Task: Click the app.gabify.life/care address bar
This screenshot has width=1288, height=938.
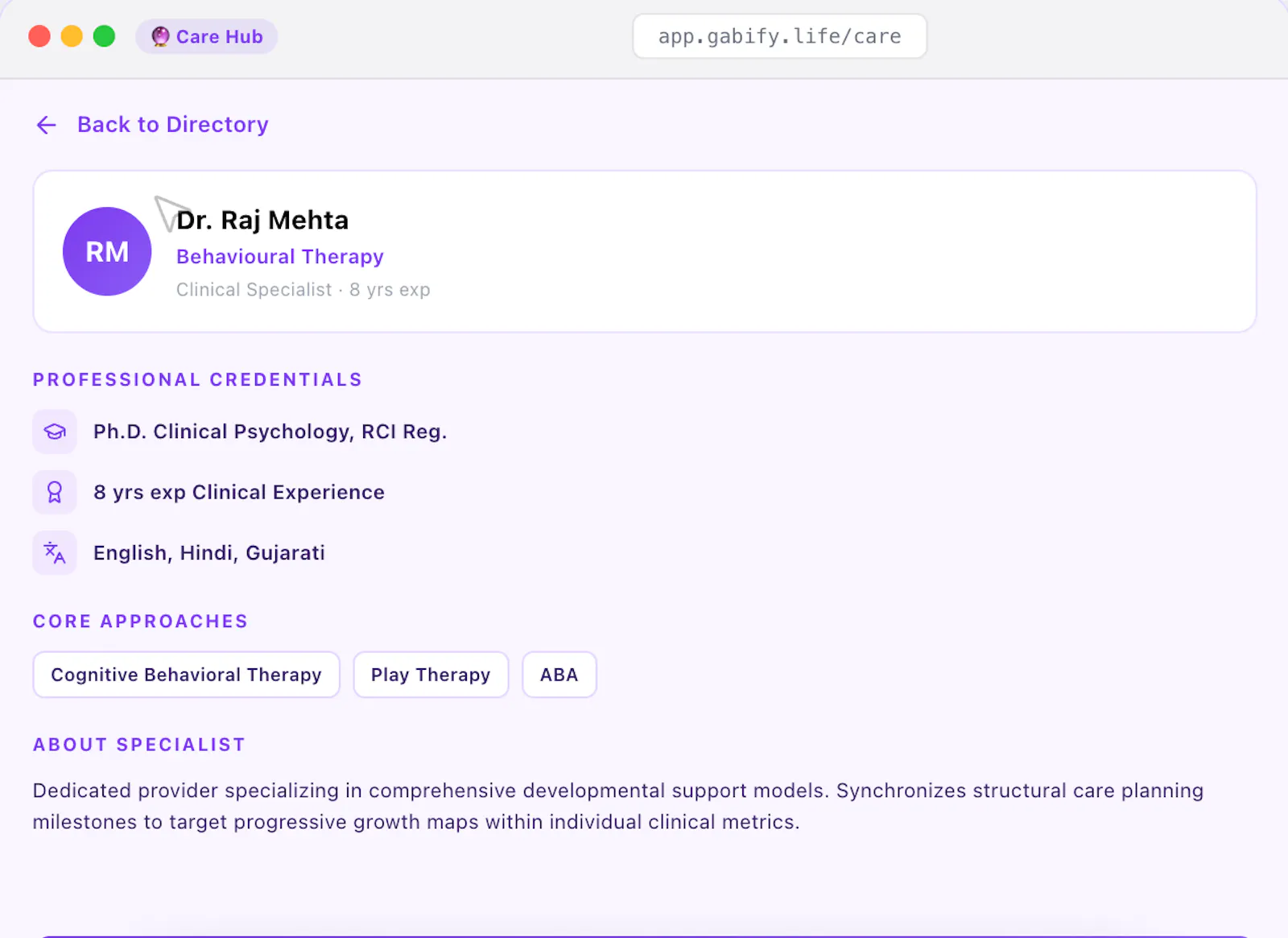Action: (x=779, y=36)
